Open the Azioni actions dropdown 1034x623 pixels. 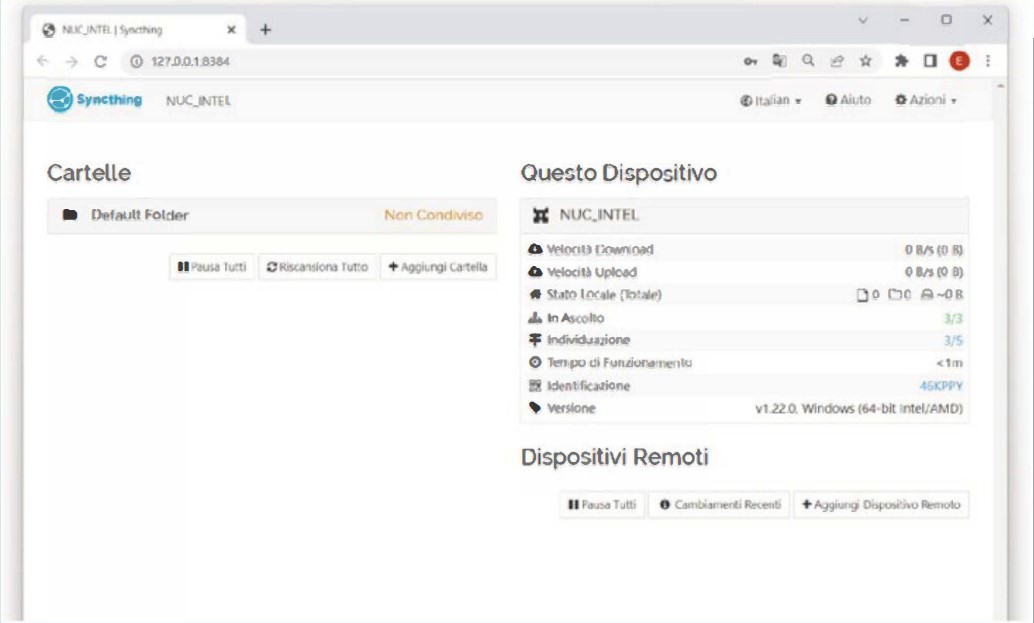(x=926, y=100)
